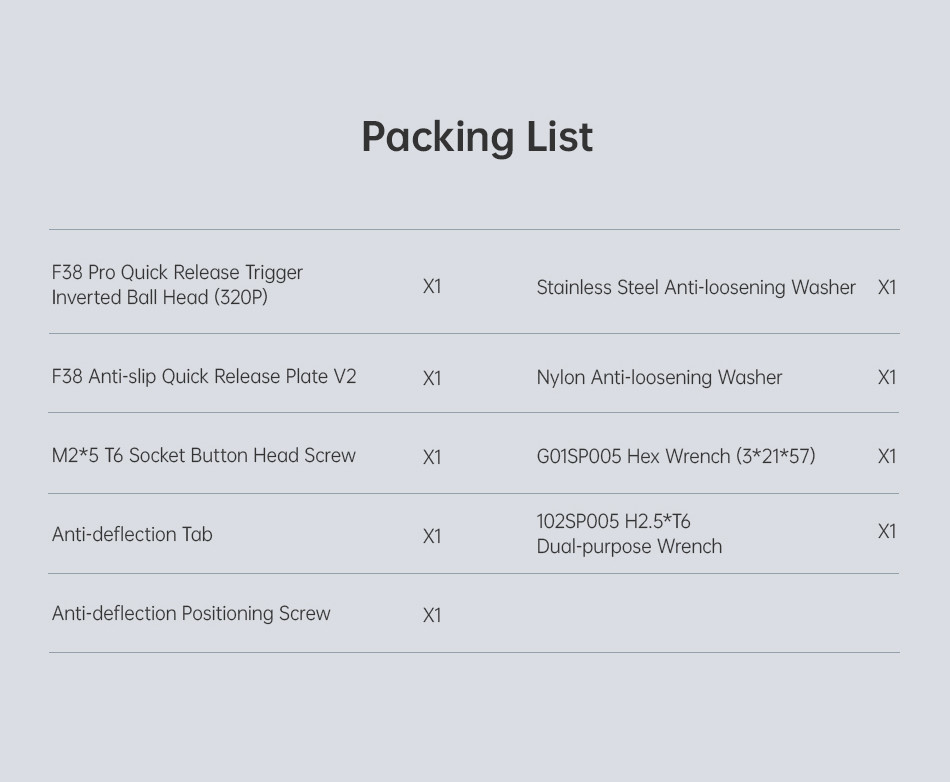This screenshot has height=782, width=950.
Task: Click the Packing List heading
Action: (x=477, y=138)
